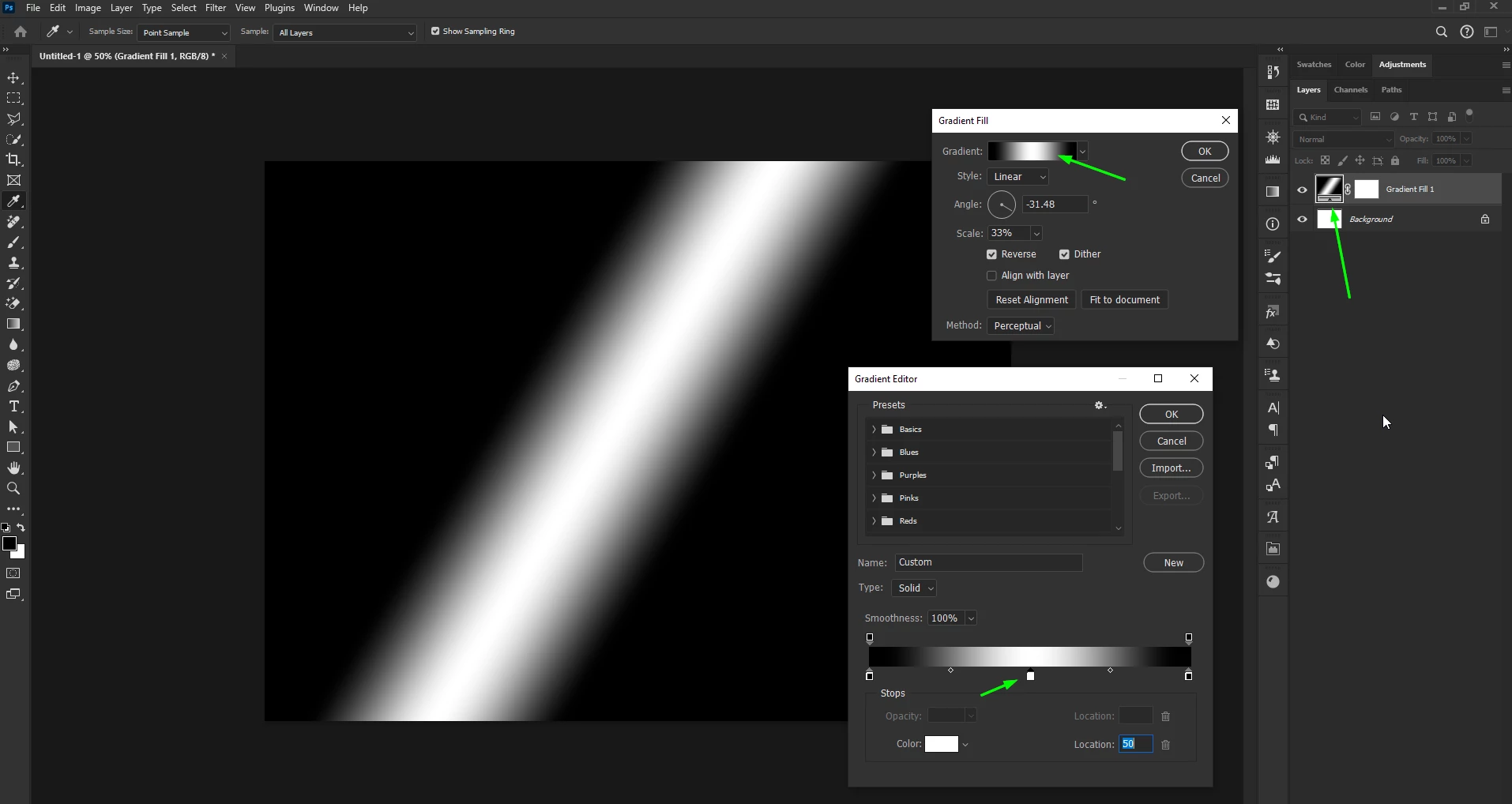The image size is (1512, 804).
Task: Select the Spot Healing Brush tool
Action: coord(13,222)
